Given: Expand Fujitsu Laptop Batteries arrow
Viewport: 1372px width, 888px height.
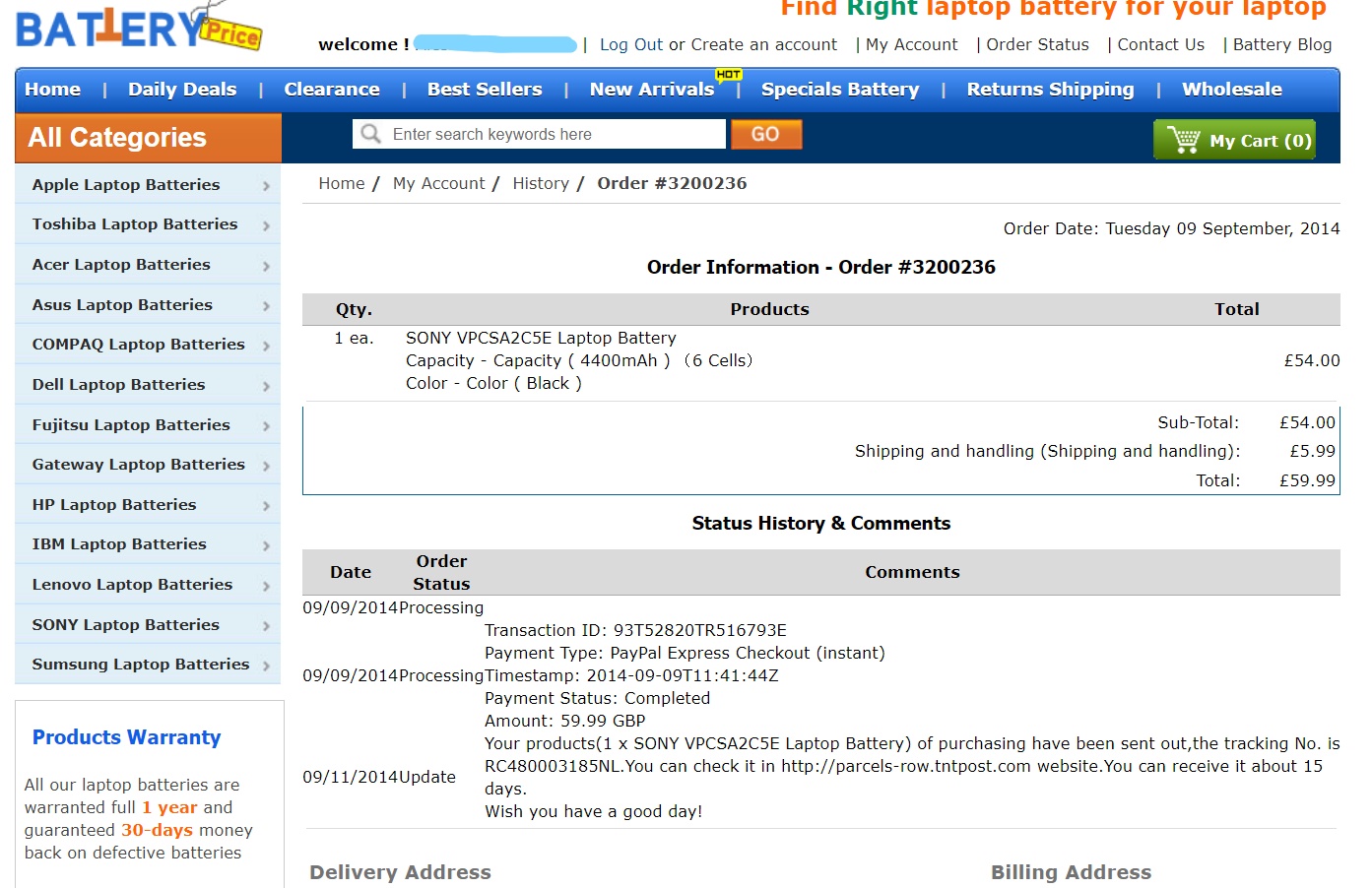Looking at the screenshot, I should (266, 426).
